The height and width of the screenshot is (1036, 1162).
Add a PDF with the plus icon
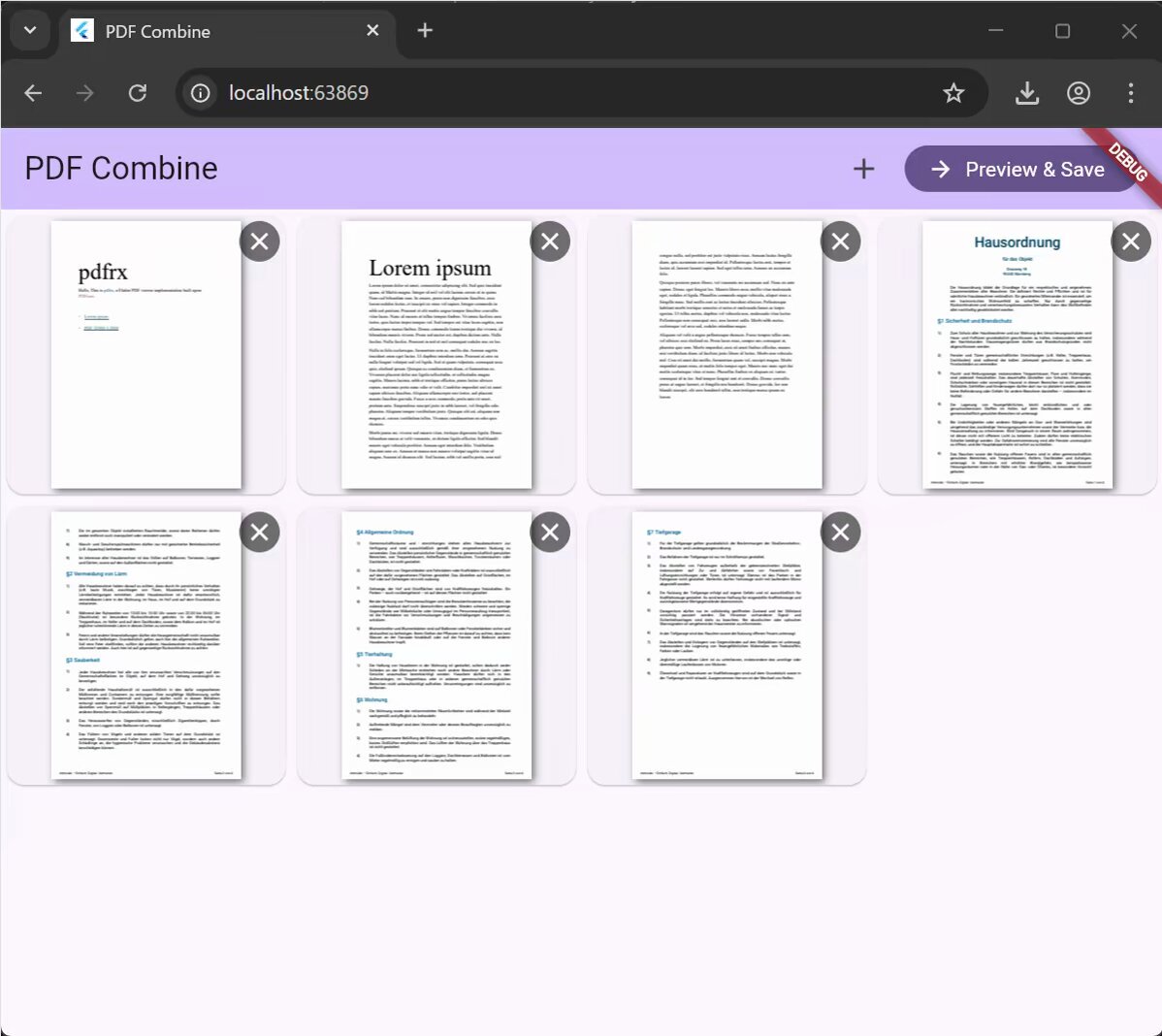(x=863, y=169)
